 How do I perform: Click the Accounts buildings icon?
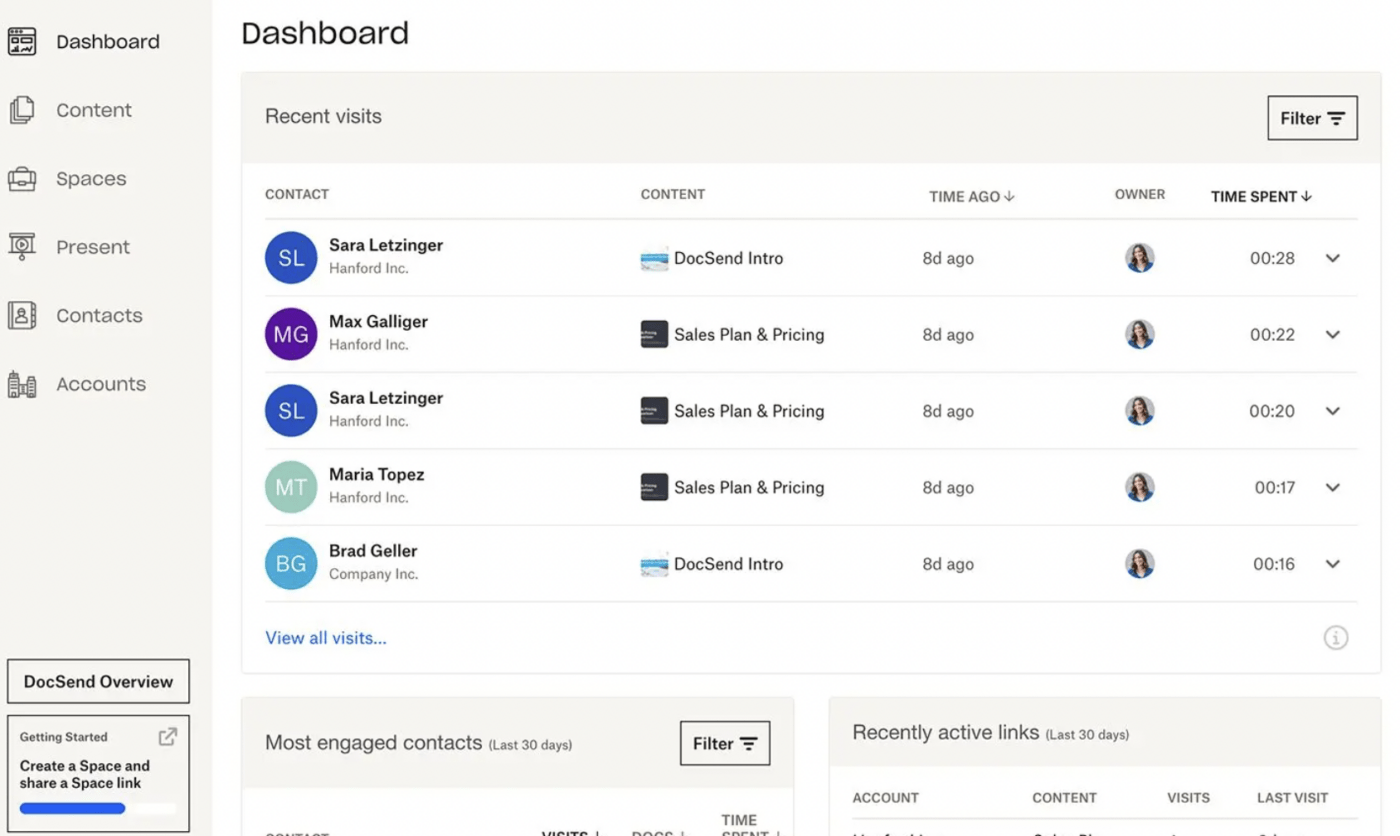click(x=22, y=384)
